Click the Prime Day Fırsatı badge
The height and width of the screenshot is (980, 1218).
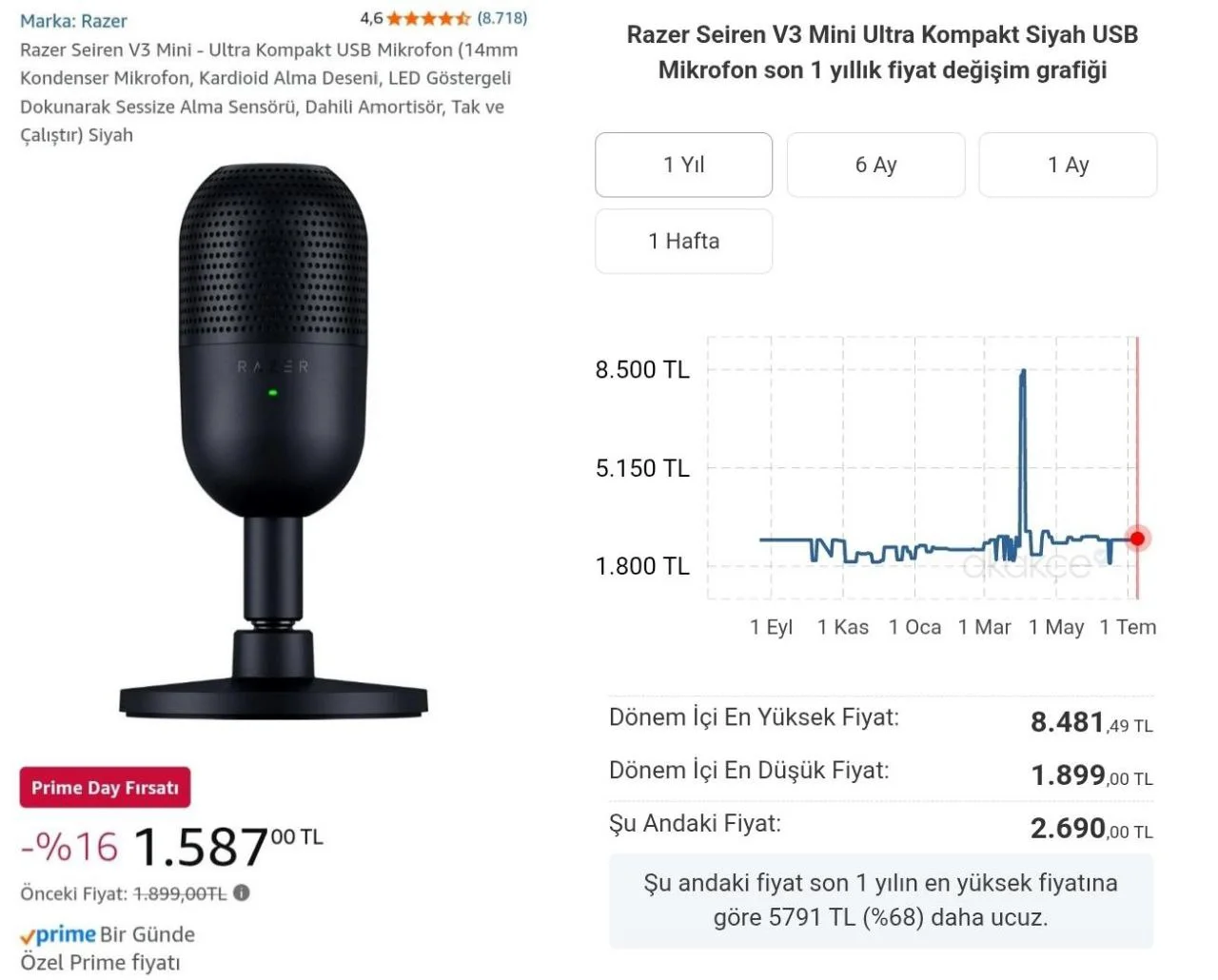(105, 788)
